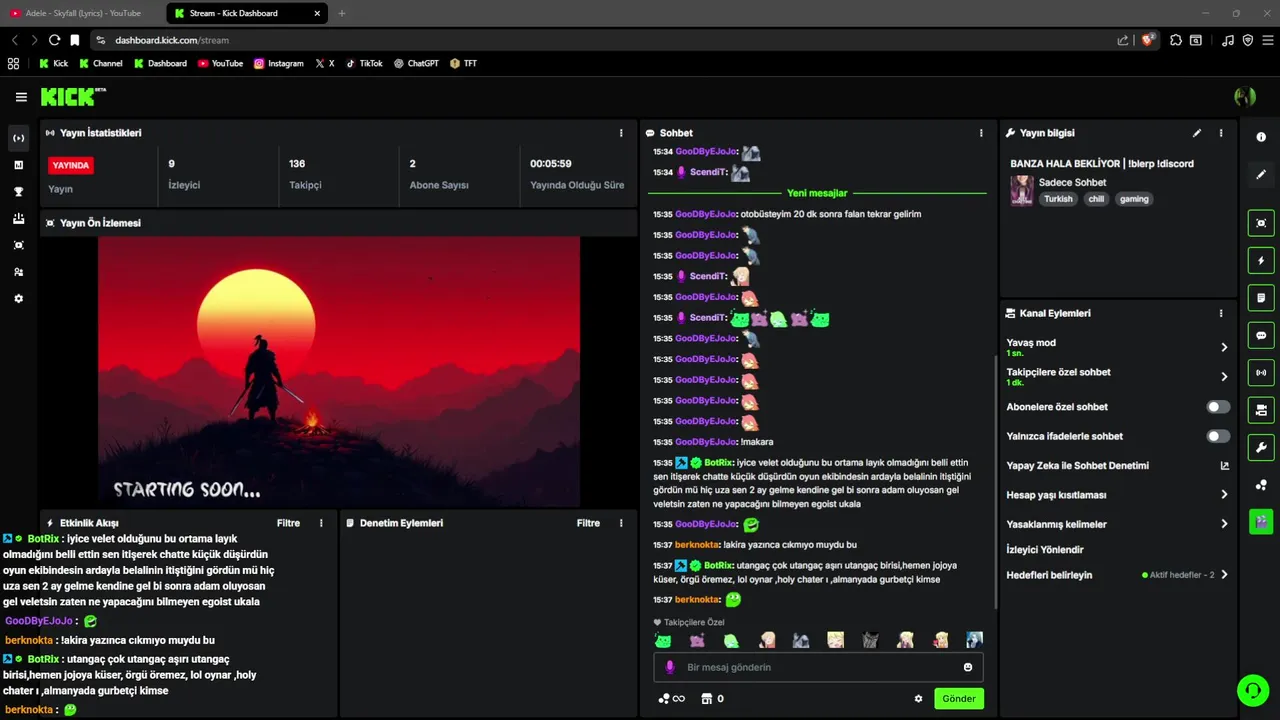Click the green highlighted icon at rail bottom

click(x=1261, y=521)
